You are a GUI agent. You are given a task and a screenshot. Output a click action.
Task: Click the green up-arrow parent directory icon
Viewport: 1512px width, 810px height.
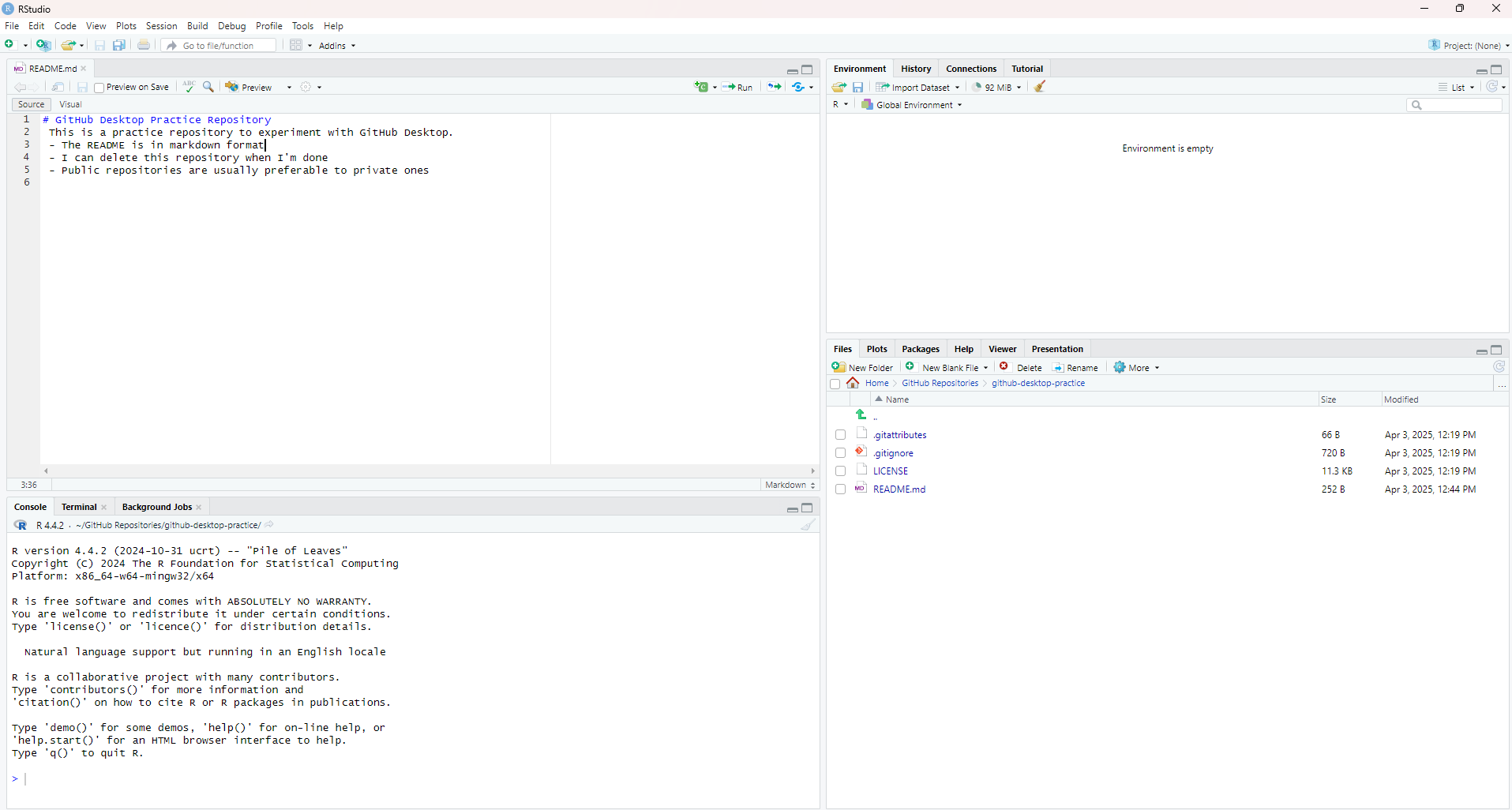(861, 414)
